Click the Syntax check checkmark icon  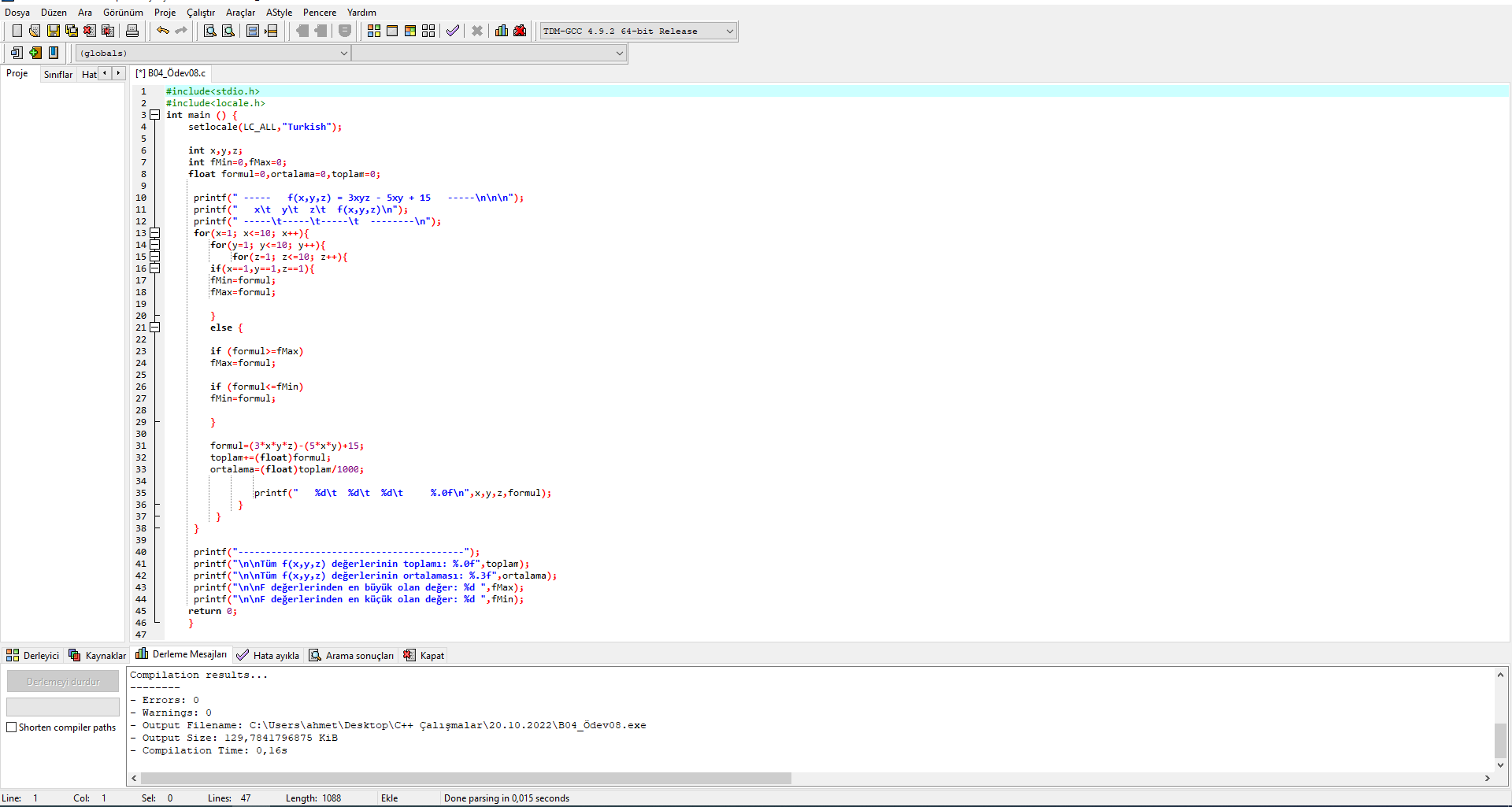pyautogui.click(x=452, y=31)
